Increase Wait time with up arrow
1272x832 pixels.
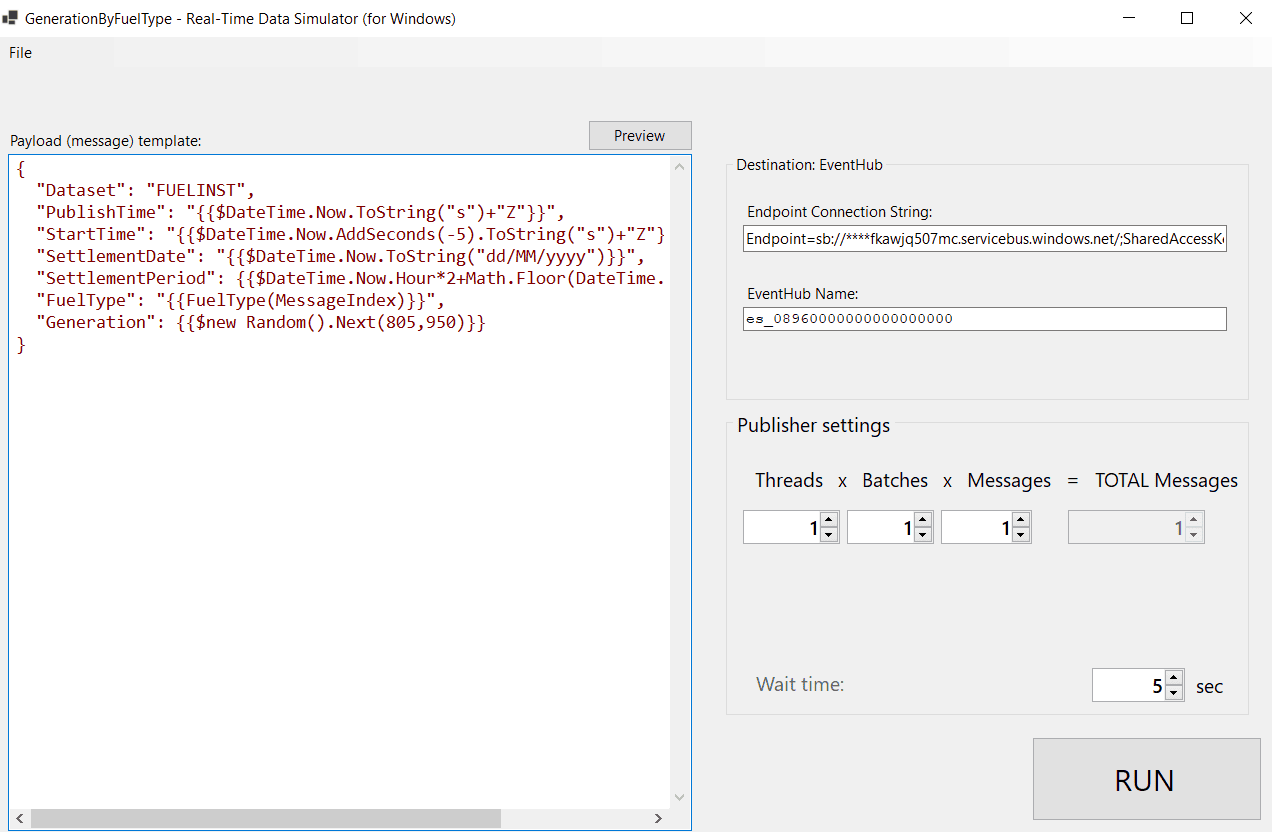(1174, 677)
